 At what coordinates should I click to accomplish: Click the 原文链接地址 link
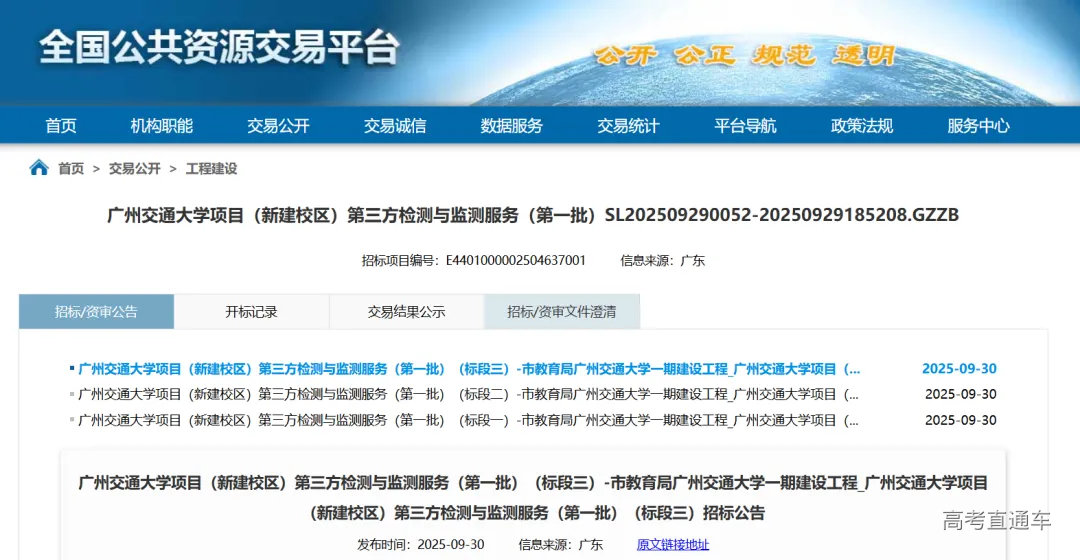pos(673,545)
